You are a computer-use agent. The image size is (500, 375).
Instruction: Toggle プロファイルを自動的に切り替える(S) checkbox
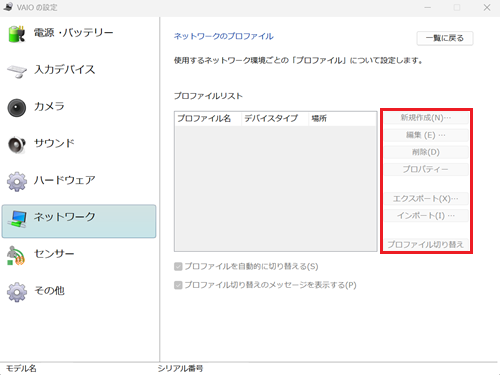178,266
